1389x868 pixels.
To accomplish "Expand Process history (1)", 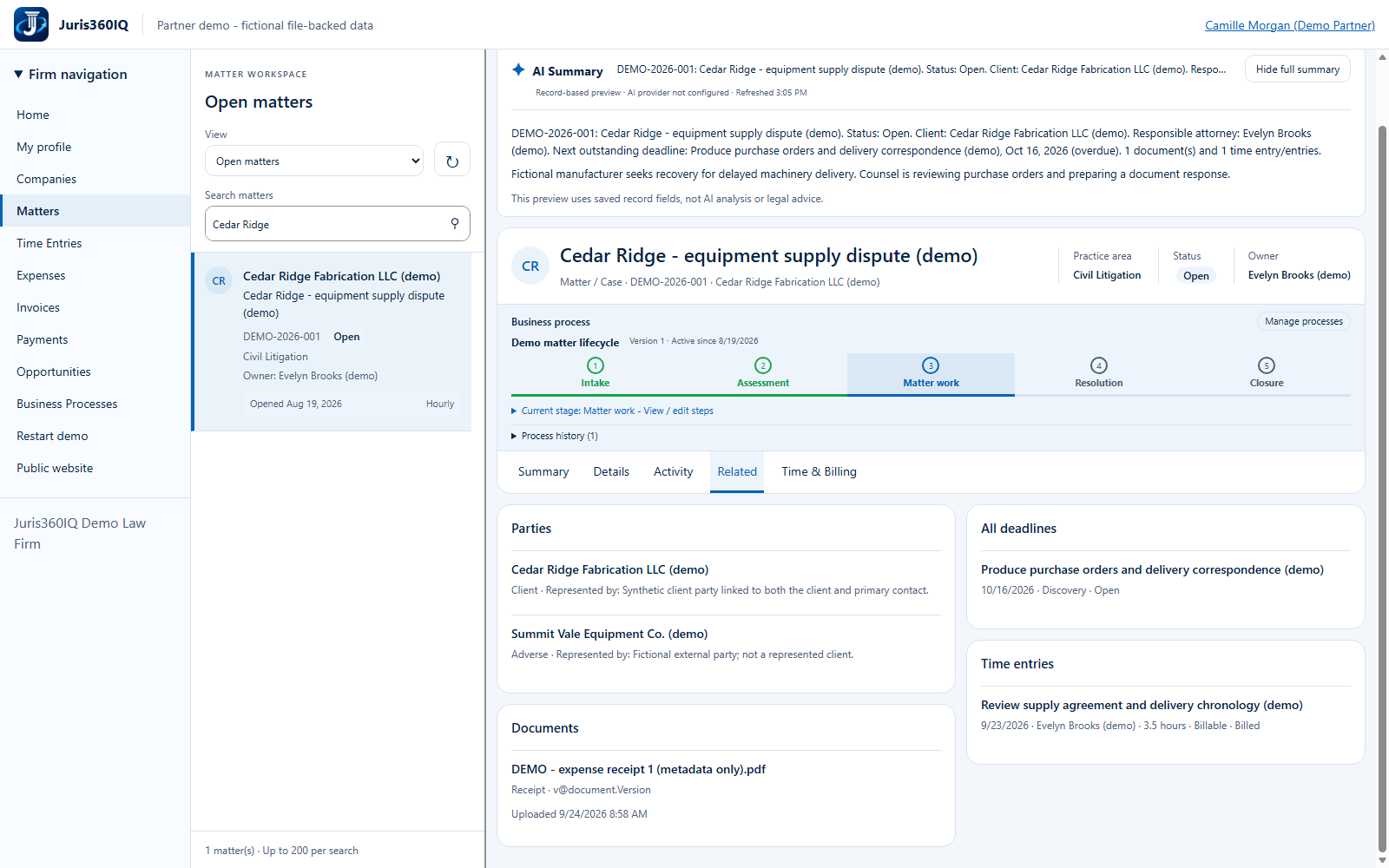I will (555, 436).
